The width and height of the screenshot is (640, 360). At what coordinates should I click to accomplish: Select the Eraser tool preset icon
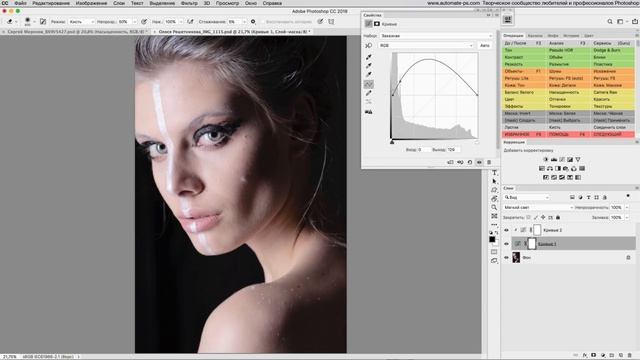10,22
